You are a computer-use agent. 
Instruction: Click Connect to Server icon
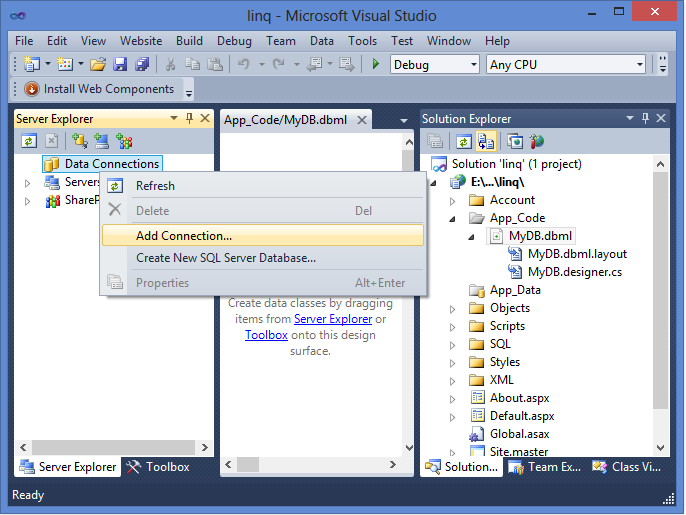coord(102,141)
